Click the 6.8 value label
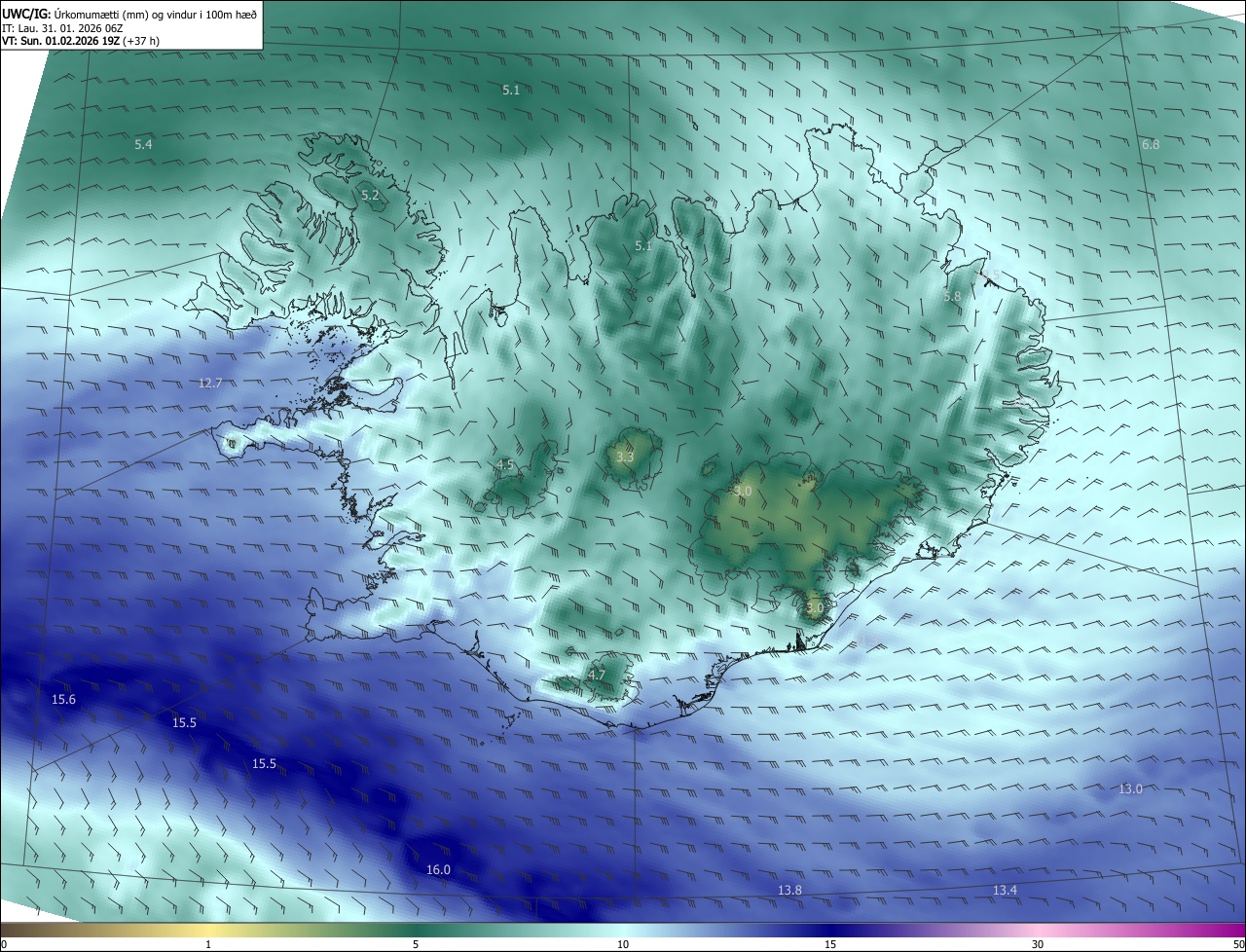This screenshot has width=1246, height=952. (x=1151, y=144)
